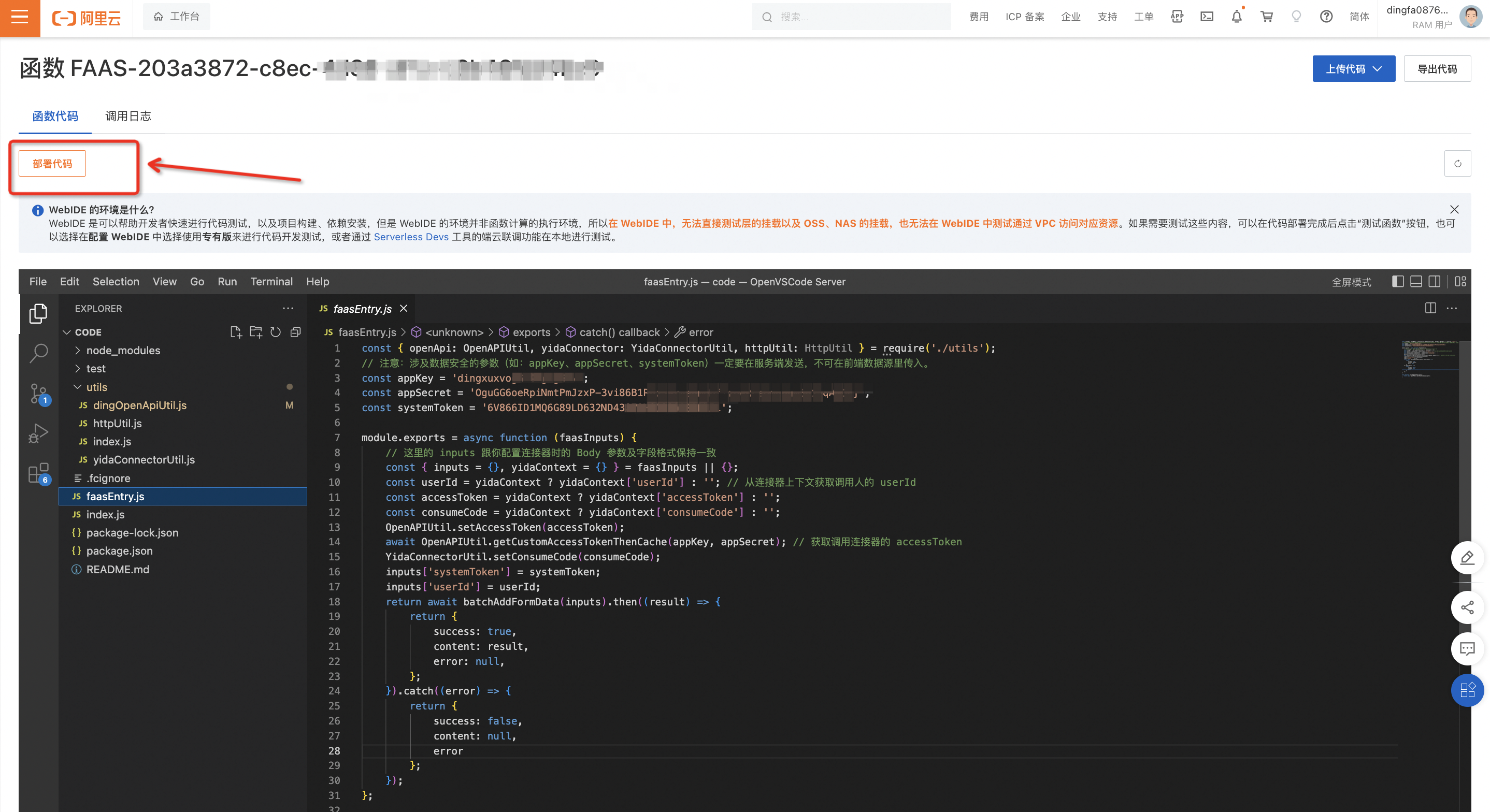The image size is (1490, 812).
Task: Open dingOpenApiUtil.js in Explorer
Action: pyautogui.click(x=183, y=405)
